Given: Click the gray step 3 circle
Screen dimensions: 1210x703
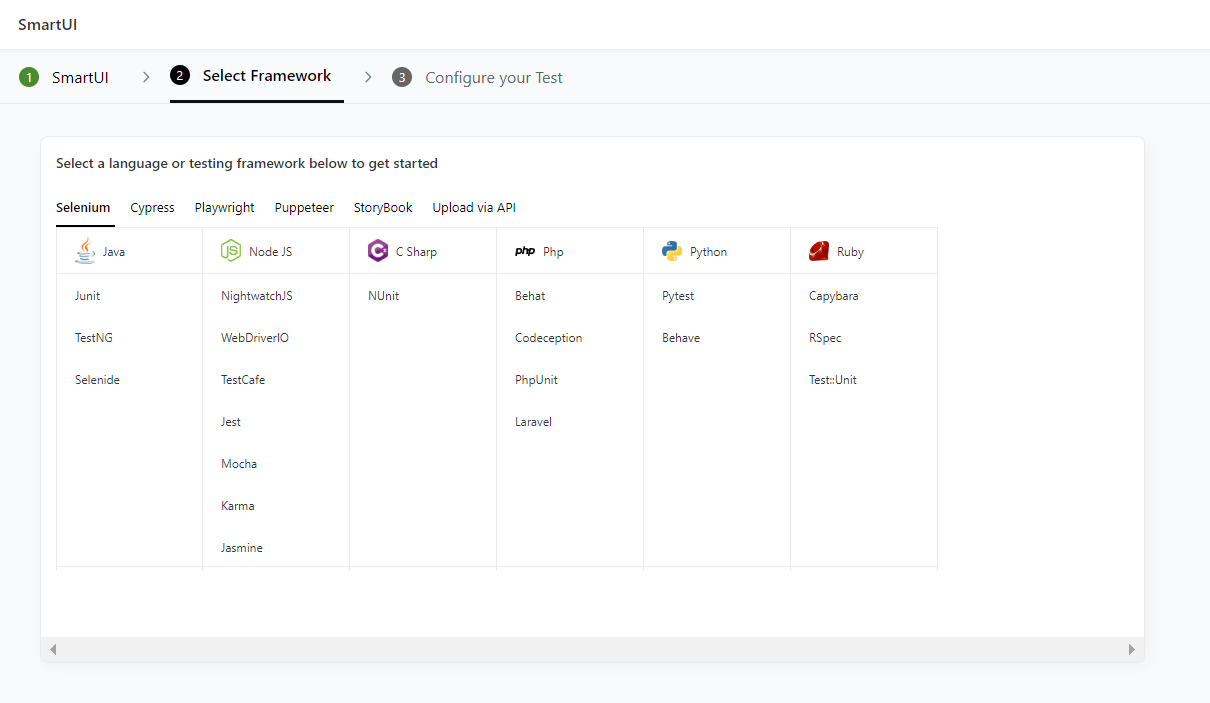Looking at the screenshot, I should (x=402, y=77).
